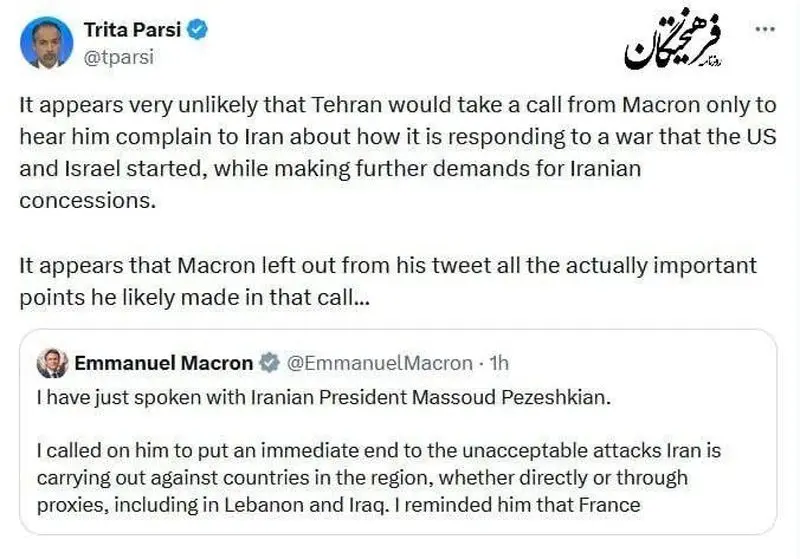The height and width of the screenshot is (559, 800).
Task: Open Trita Parsi display name link
Action: pyautogui.click(x=131, y=30)
